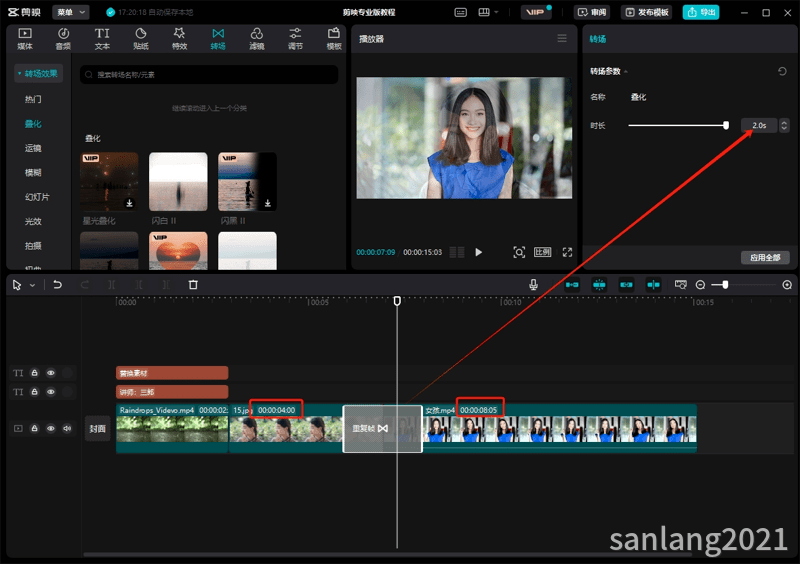Reset transition parameters

tap(782, 71)
